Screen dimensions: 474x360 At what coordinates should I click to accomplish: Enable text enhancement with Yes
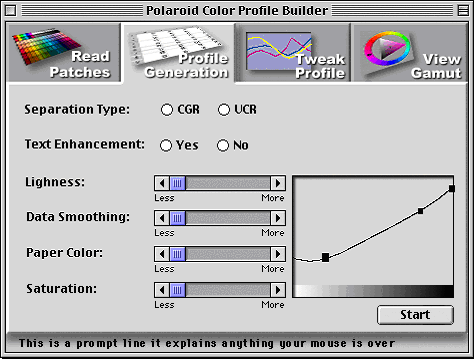179,145
